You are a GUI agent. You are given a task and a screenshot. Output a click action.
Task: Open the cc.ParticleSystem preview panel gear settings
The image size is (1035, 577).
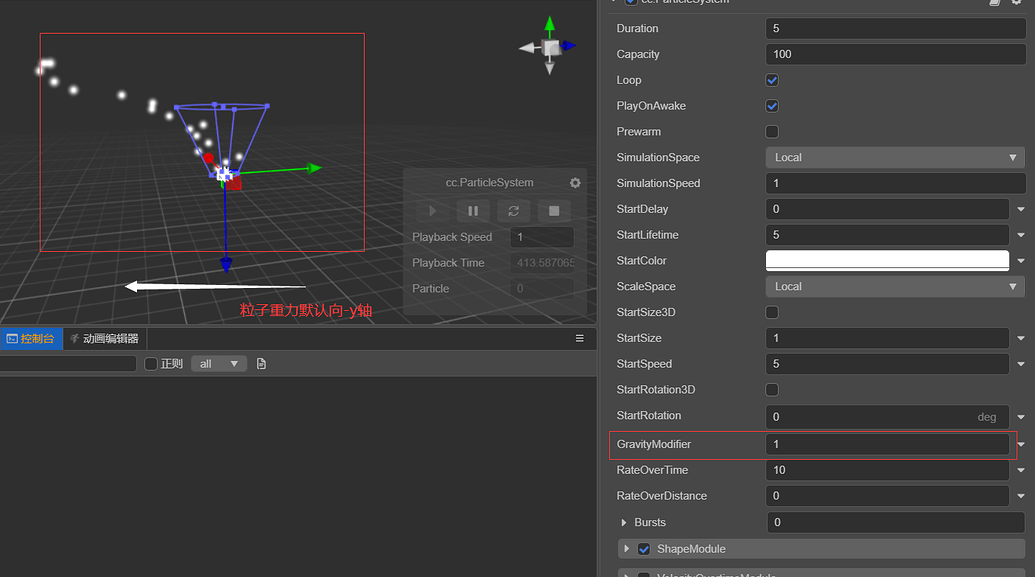click(x=575, y=183)
